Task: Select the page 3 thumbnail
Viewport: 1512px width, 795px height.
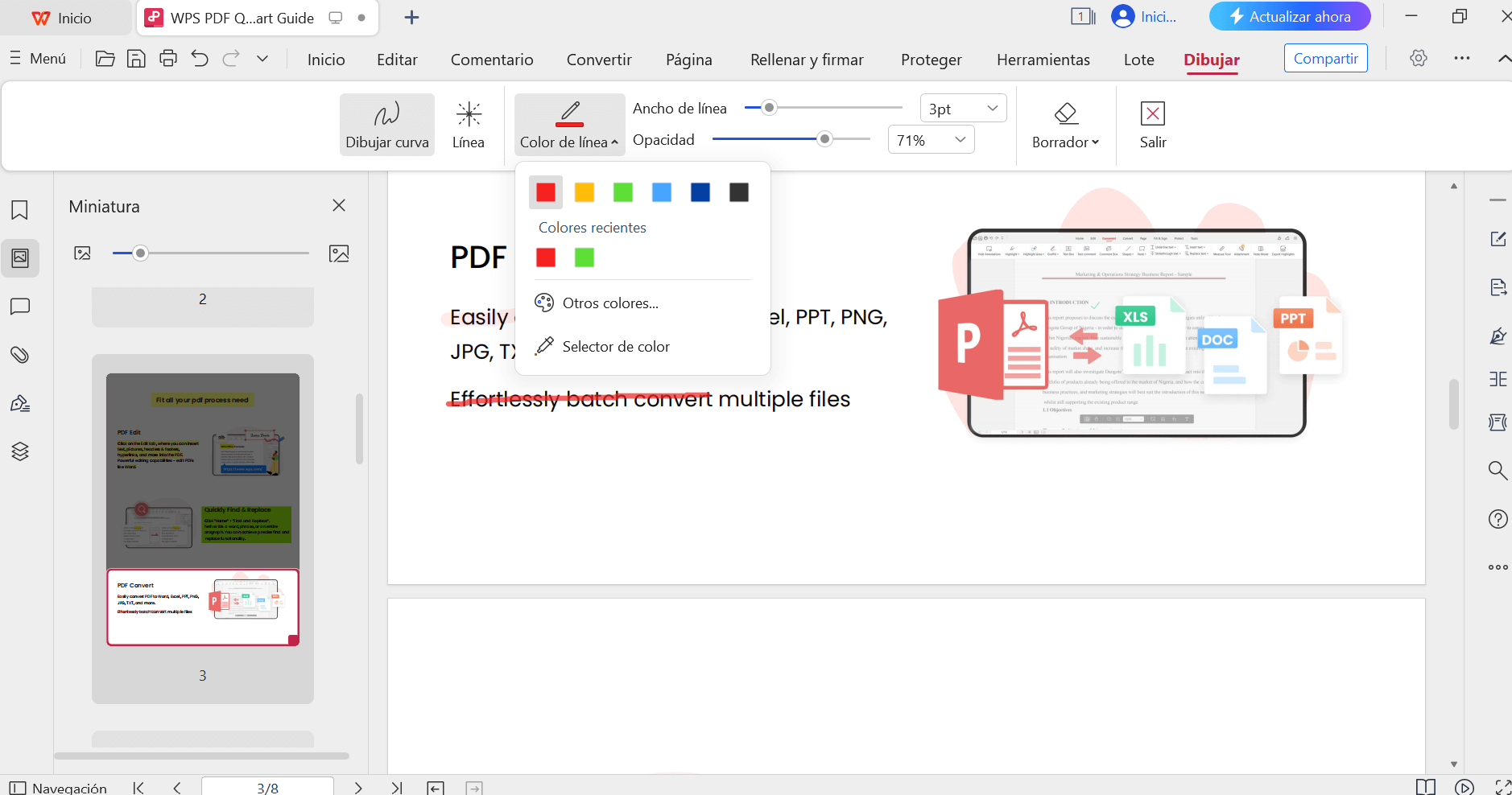Action: (x=203, y=607)
